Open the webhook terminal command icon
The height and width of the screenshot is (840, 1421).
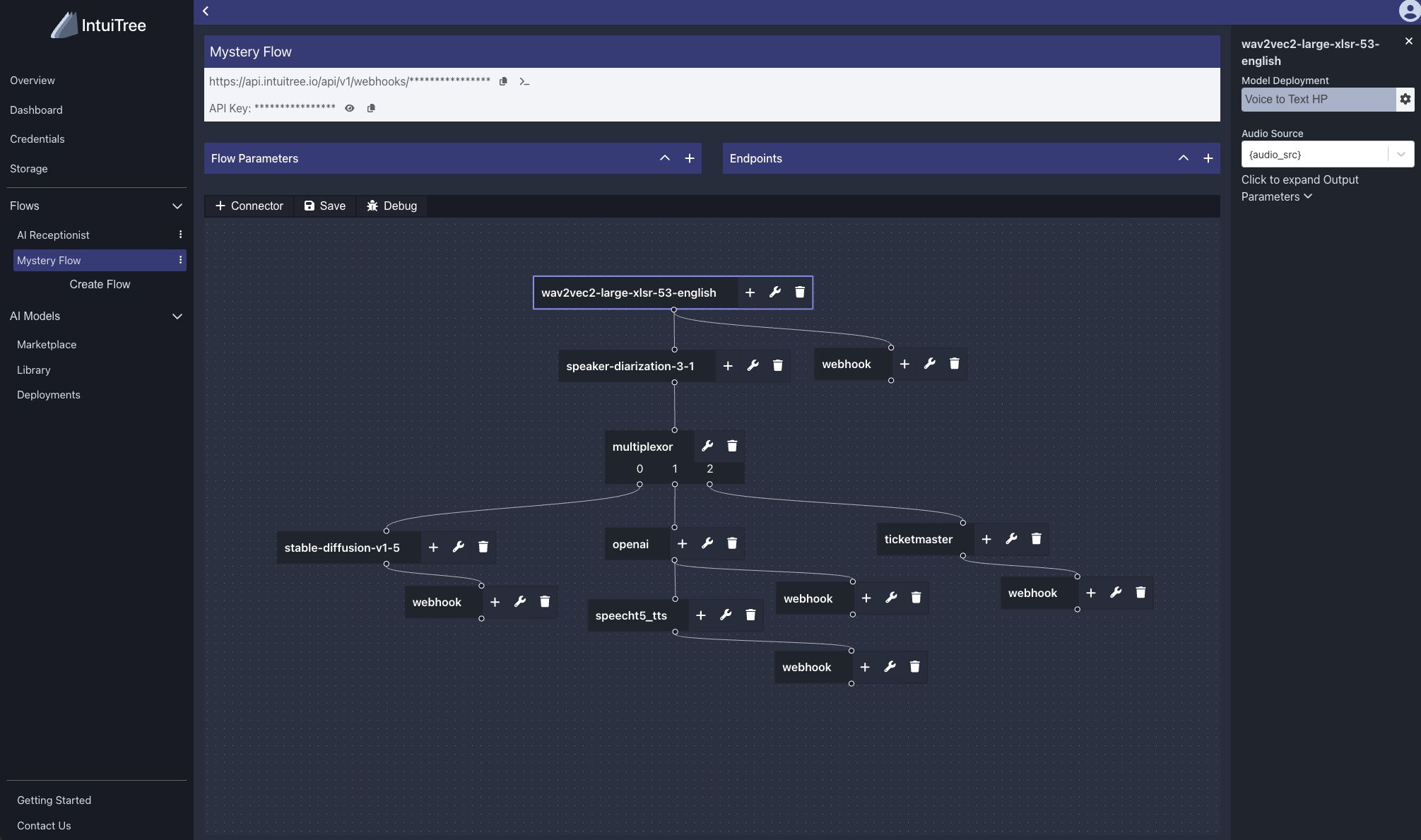(x=524, y=81)
